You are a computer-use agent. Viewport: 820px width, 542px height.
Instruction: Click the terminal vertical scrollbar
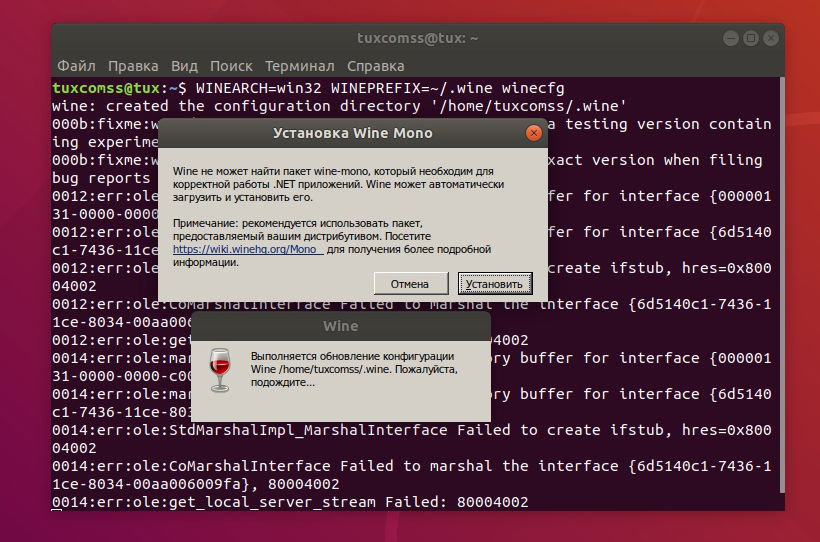pos(782,285)
